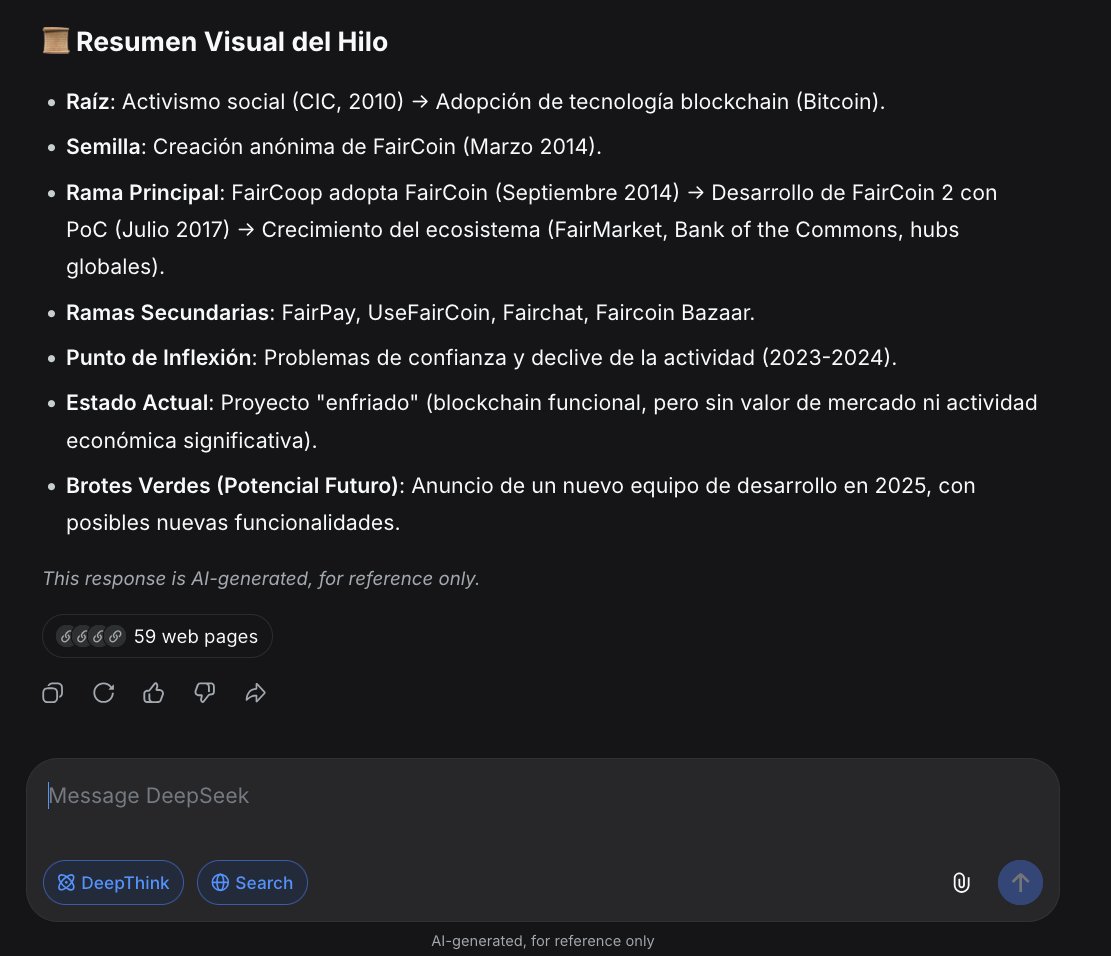This screenshot has height=956, width=1111.
Task: Click the Resumen Visual del Hilo heading
Action: 232,42
